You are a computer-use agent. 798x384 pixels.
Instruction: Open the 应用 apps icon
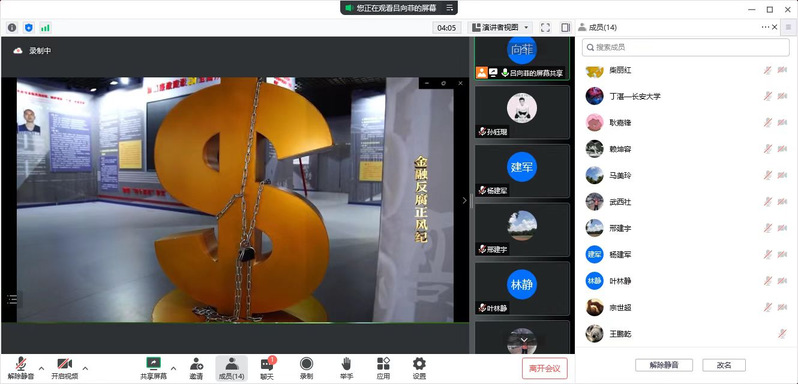click(x=383, y=368)
